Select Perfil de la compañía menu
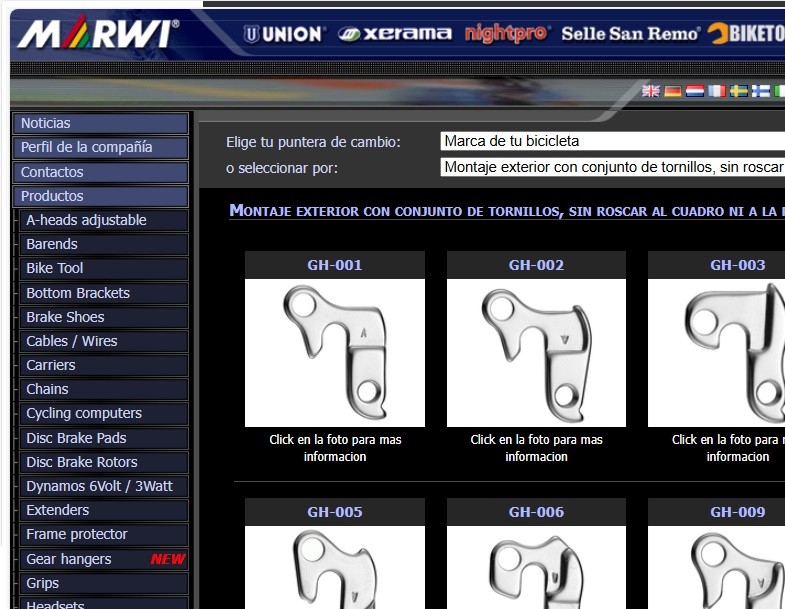The height and width of the screenshot is (609, 785). pyautogui.click(x=100, y=147)
